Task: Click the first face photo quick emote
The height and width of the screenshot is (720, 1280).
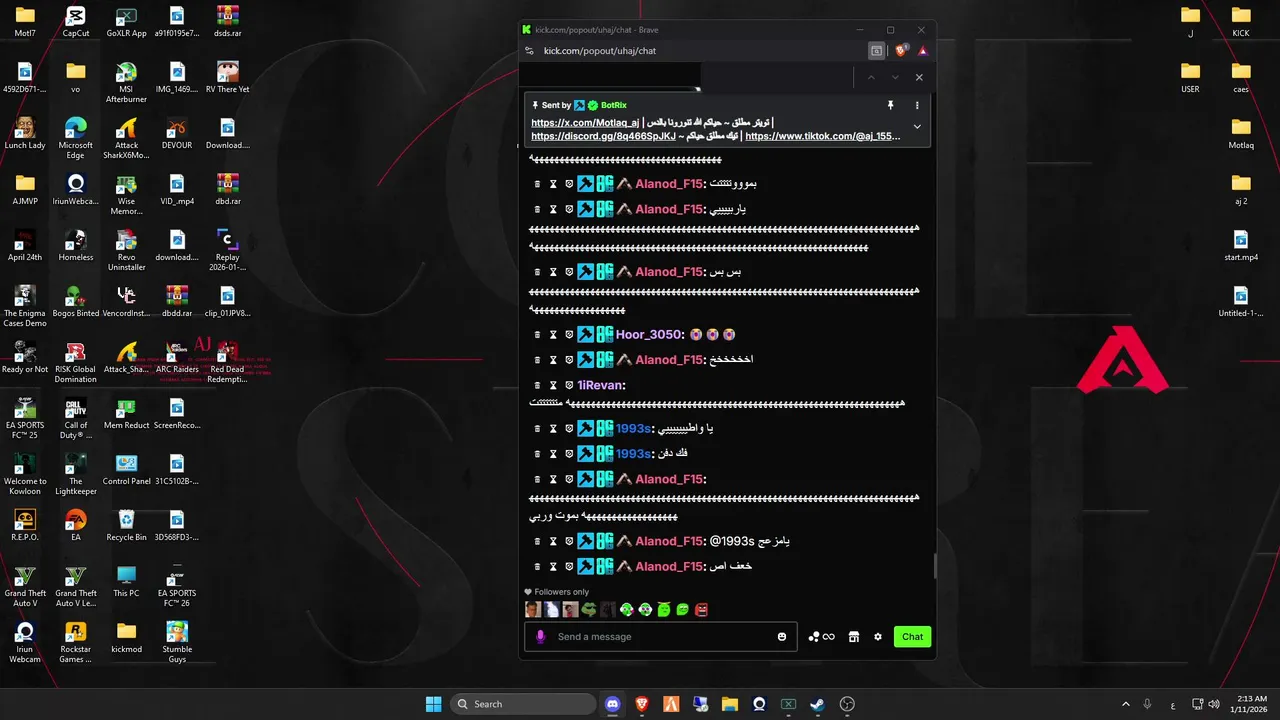Action: [533, 609]
